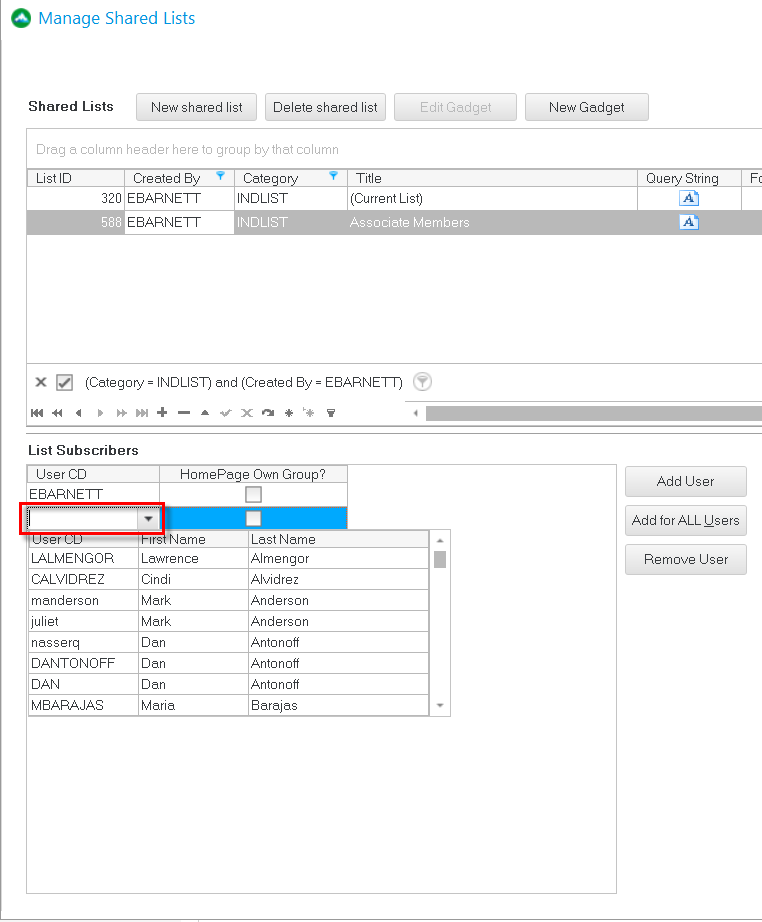Click HomePage Own Group? column header
The image size is (762, 922).
[x=253, y=474]
